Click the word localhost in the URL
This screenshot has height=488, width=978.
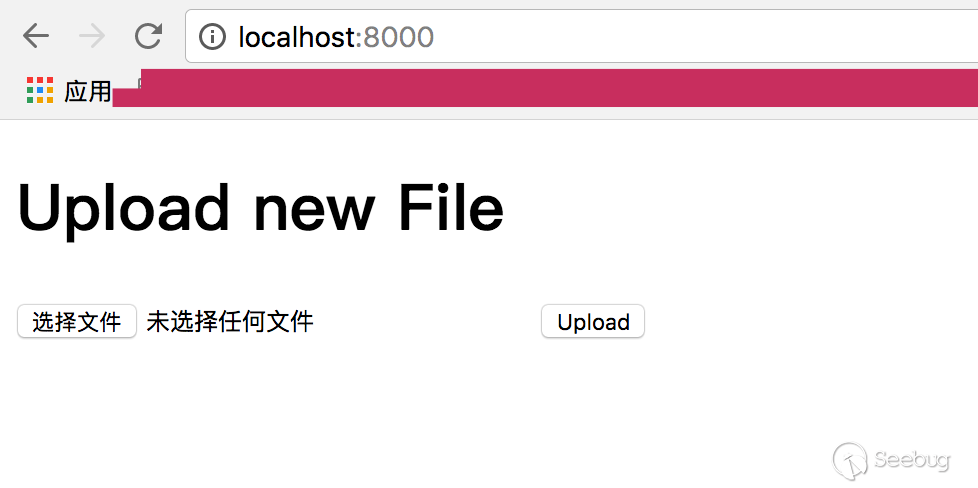pos(297,37)
